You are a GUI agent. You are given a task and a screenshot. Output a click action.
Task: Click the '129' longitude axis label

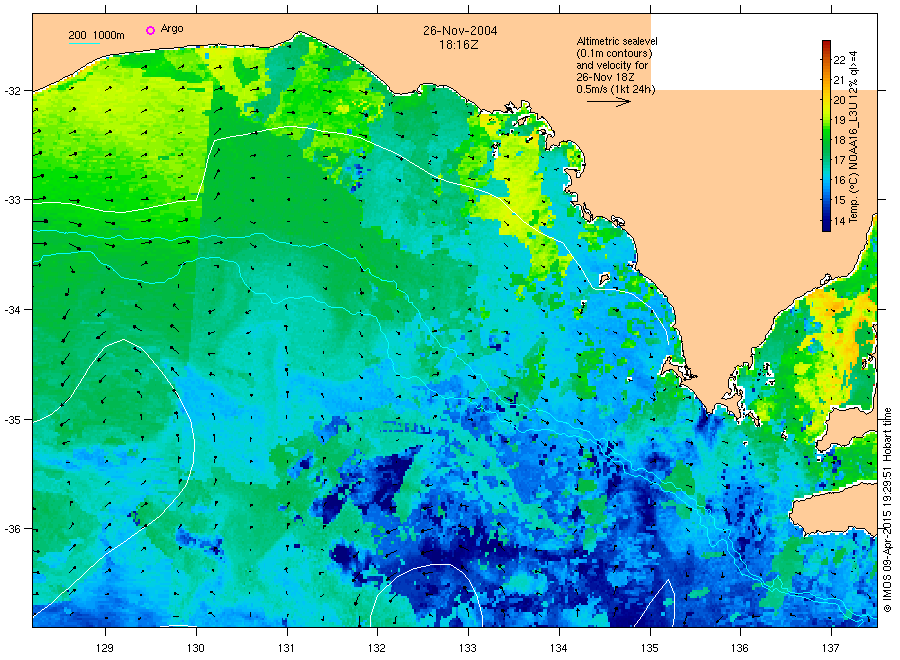(105, 648)
